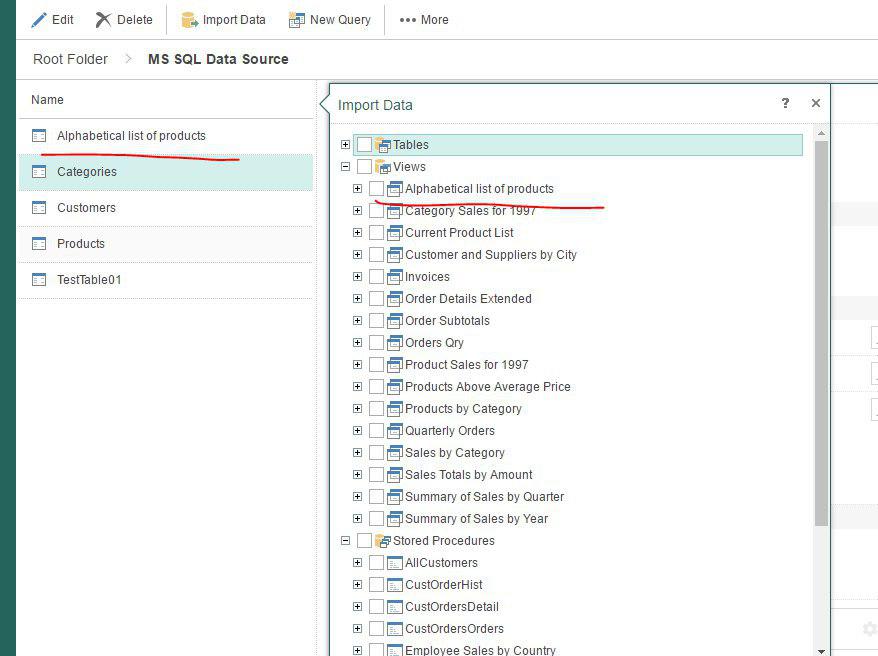
Task: Tick the Current Product List checkbox
Action: tap(376, 233)
